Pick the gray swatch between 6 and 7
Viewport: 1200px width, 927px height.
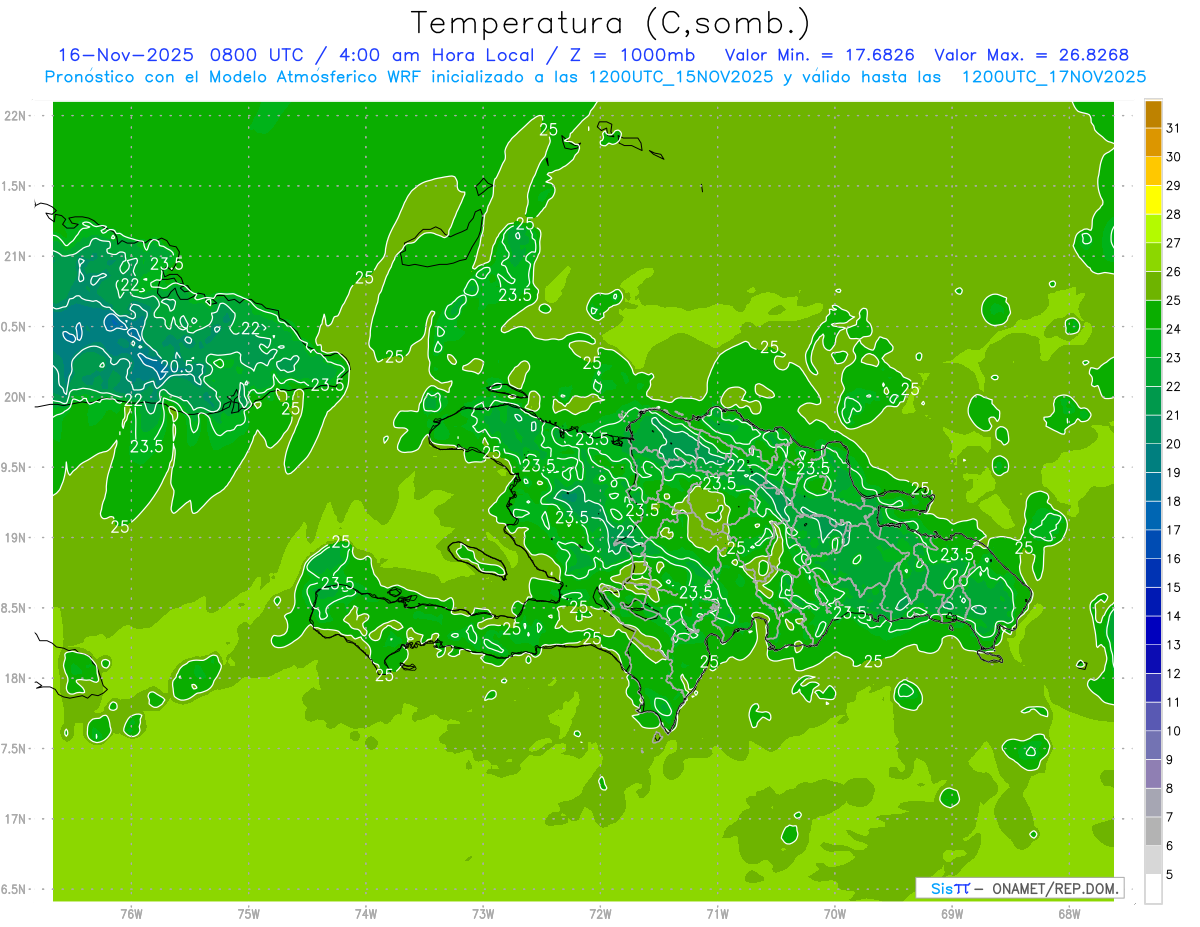pyautogui.click(x=1153, y=832)
